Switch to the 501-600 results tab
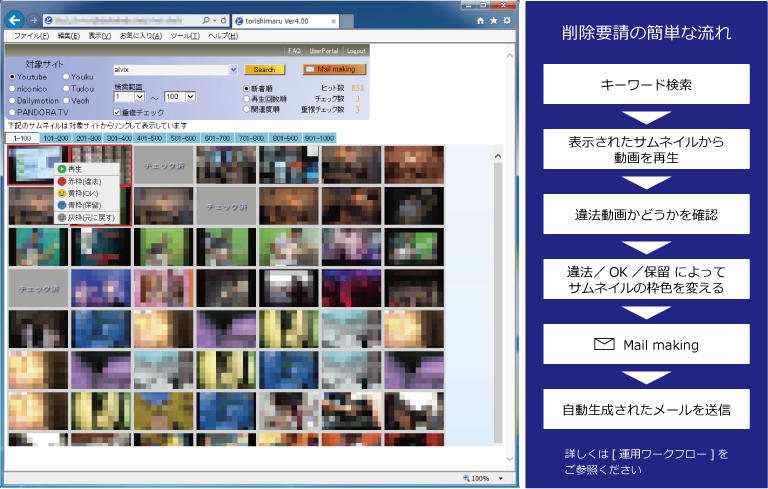Screen dimensions: 768x489 point(183,138)
